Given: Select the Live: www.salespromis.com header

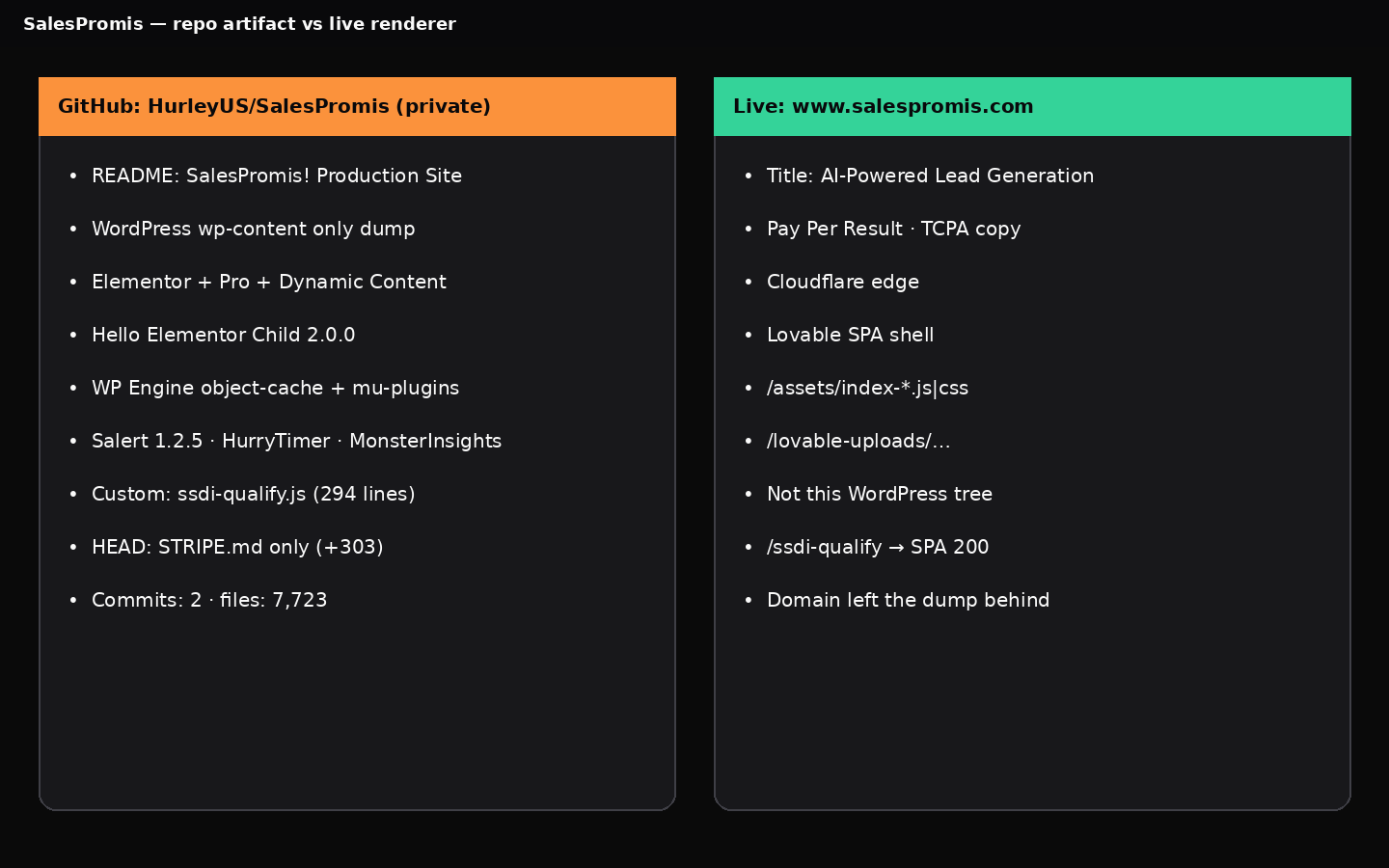Looking at the screenshot, I should click(1032, 106).
